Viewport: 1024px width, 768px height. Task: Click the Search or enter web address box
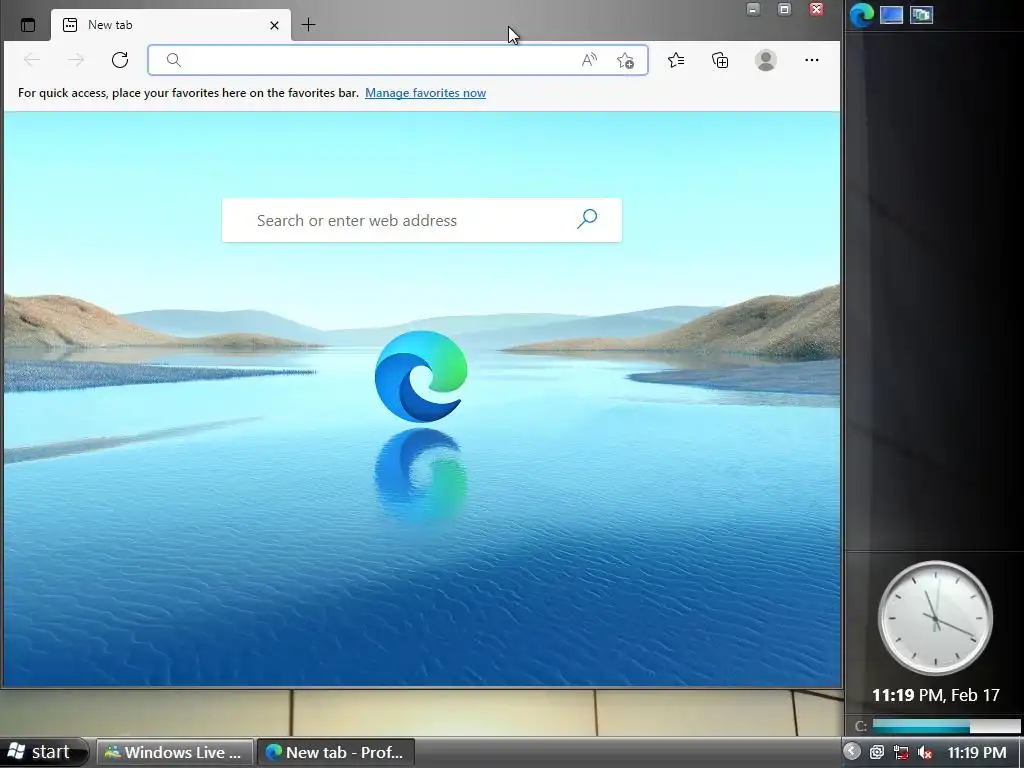pos(422,220)
